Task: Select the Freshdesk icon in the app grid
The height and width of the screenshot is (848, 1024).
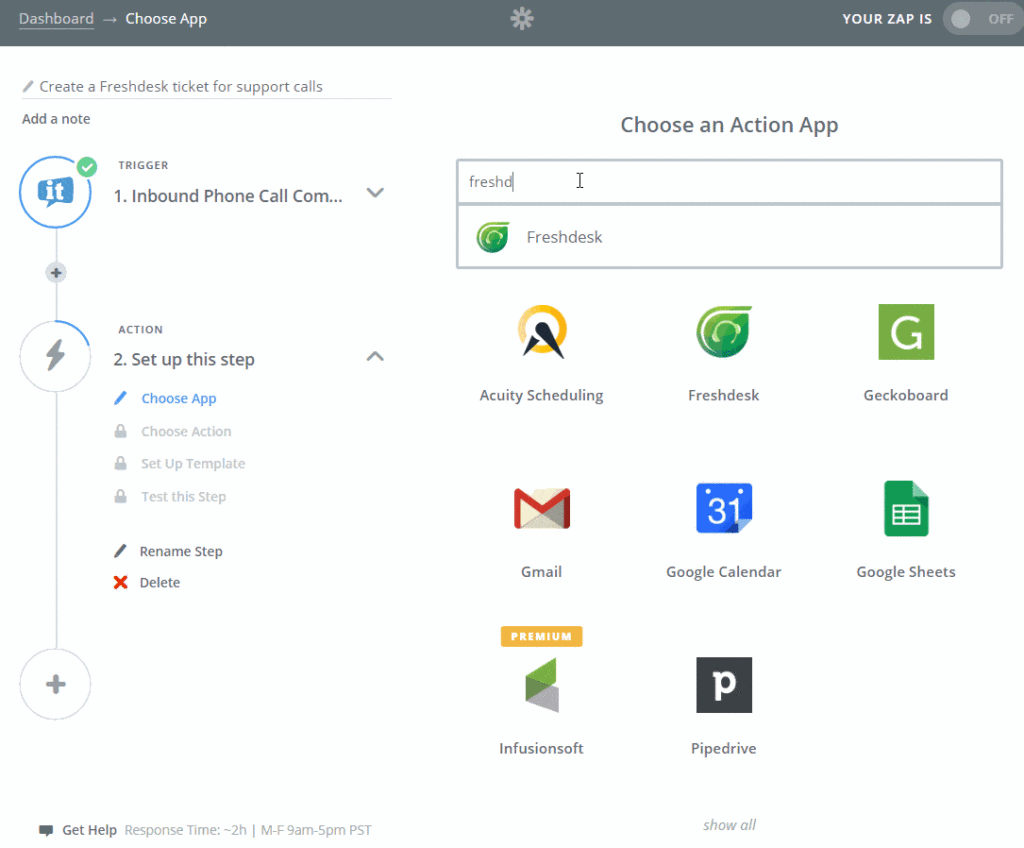Action: [x=724, y=332]
